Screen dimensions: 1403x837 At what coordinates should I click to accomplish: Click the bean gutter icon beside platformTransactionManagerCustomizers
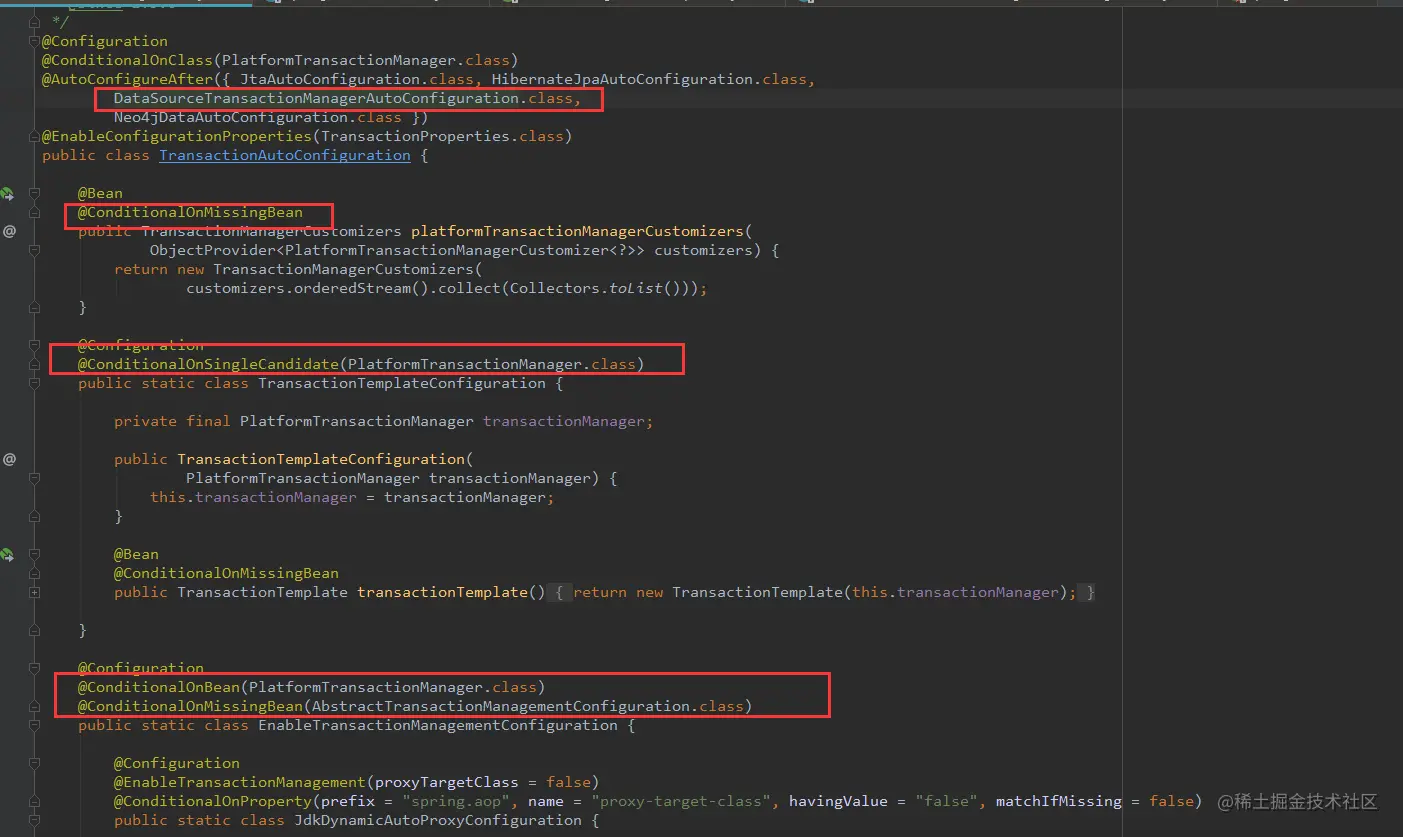point(8,193)
